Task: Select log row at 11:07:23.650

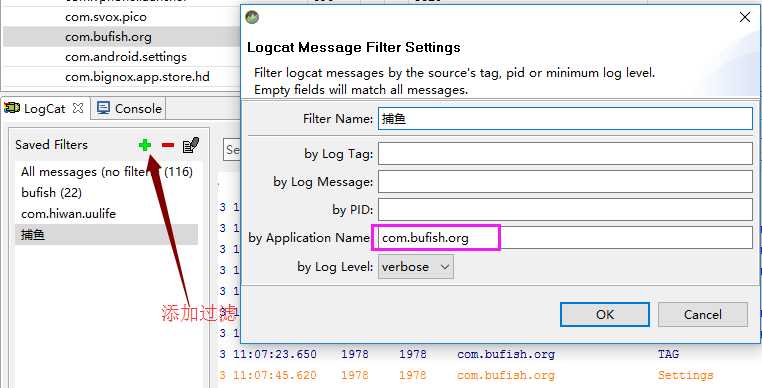Action: coord(488,354)
